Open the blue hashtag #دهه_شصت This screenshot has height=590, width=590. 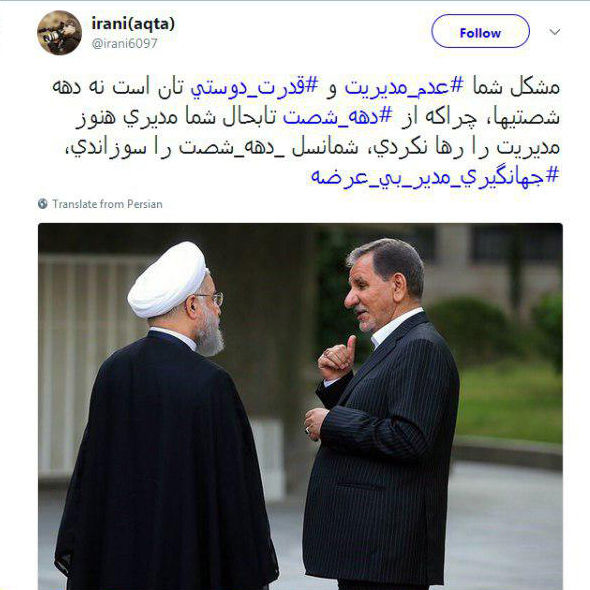coord(338,117)
